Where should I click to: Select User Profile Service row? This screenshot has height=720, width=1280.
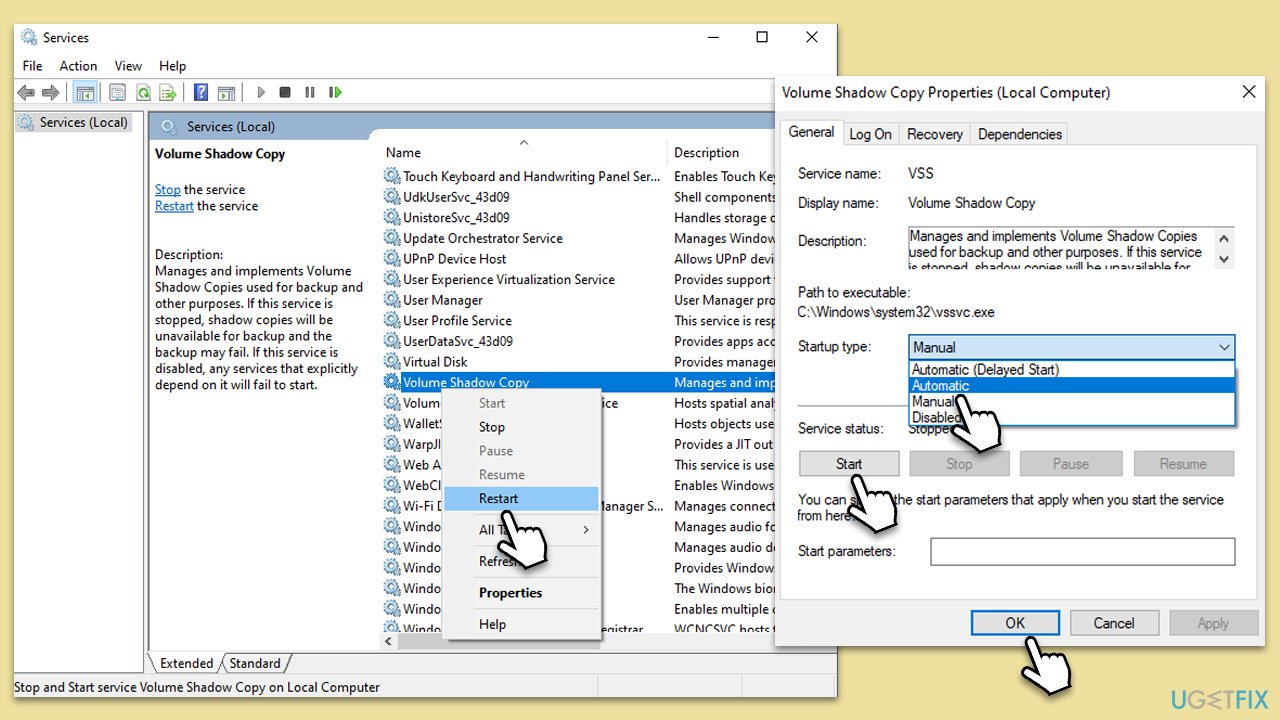(580, 321)
